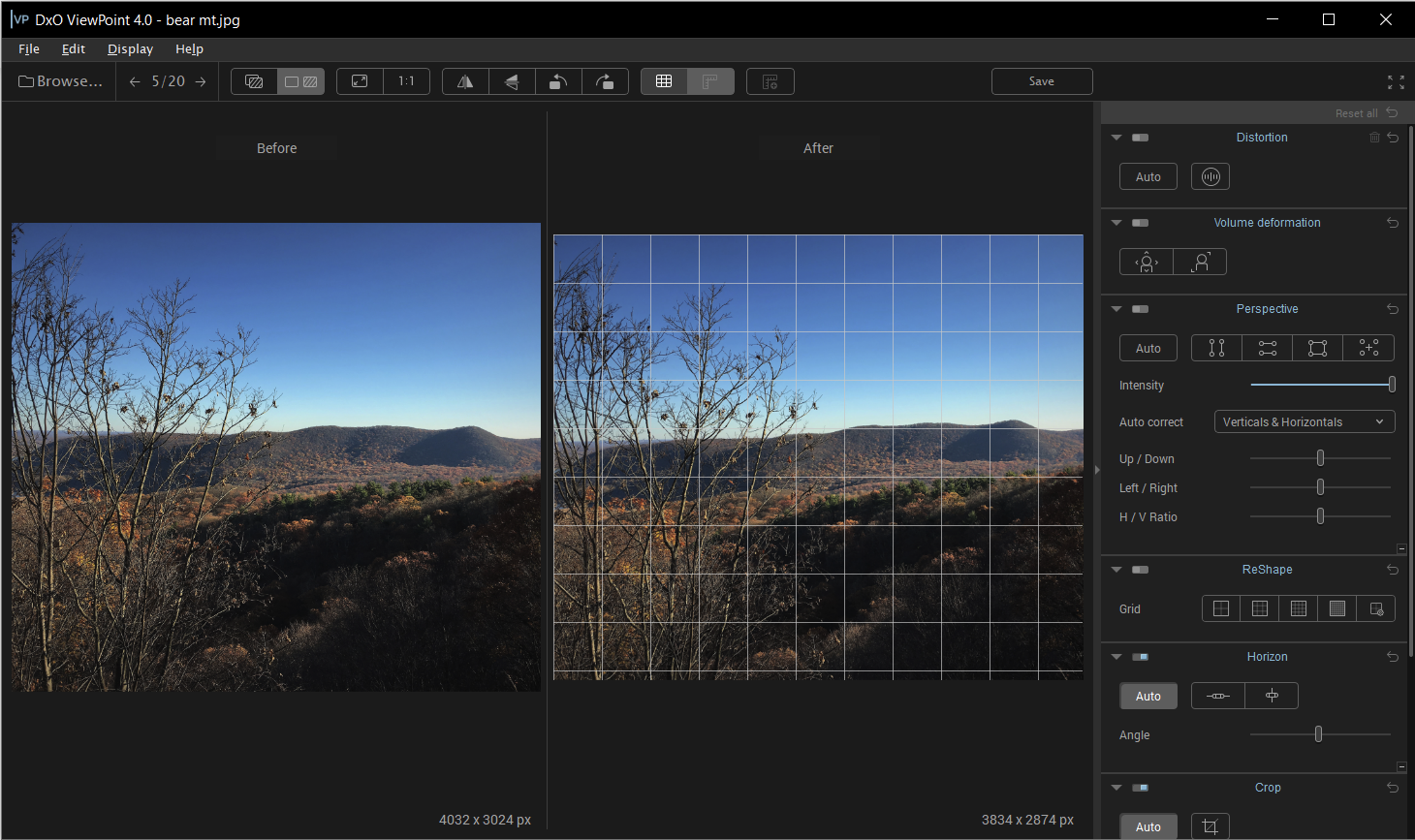The height and width of the screenshot is (840, 1415).
Task: Advance to the next image with right arrow
Action: 201,81
